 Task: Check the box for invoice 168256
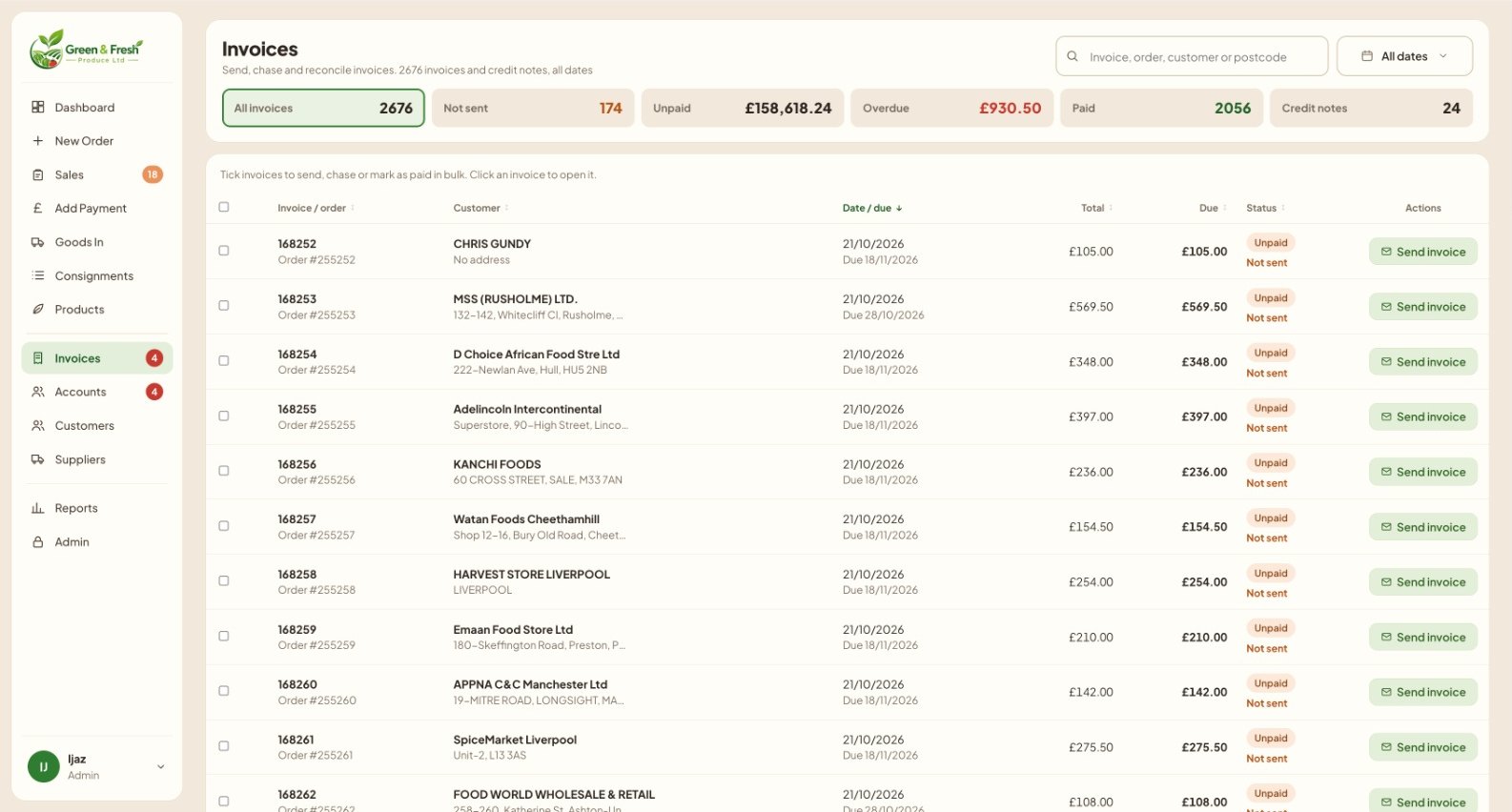224,471
